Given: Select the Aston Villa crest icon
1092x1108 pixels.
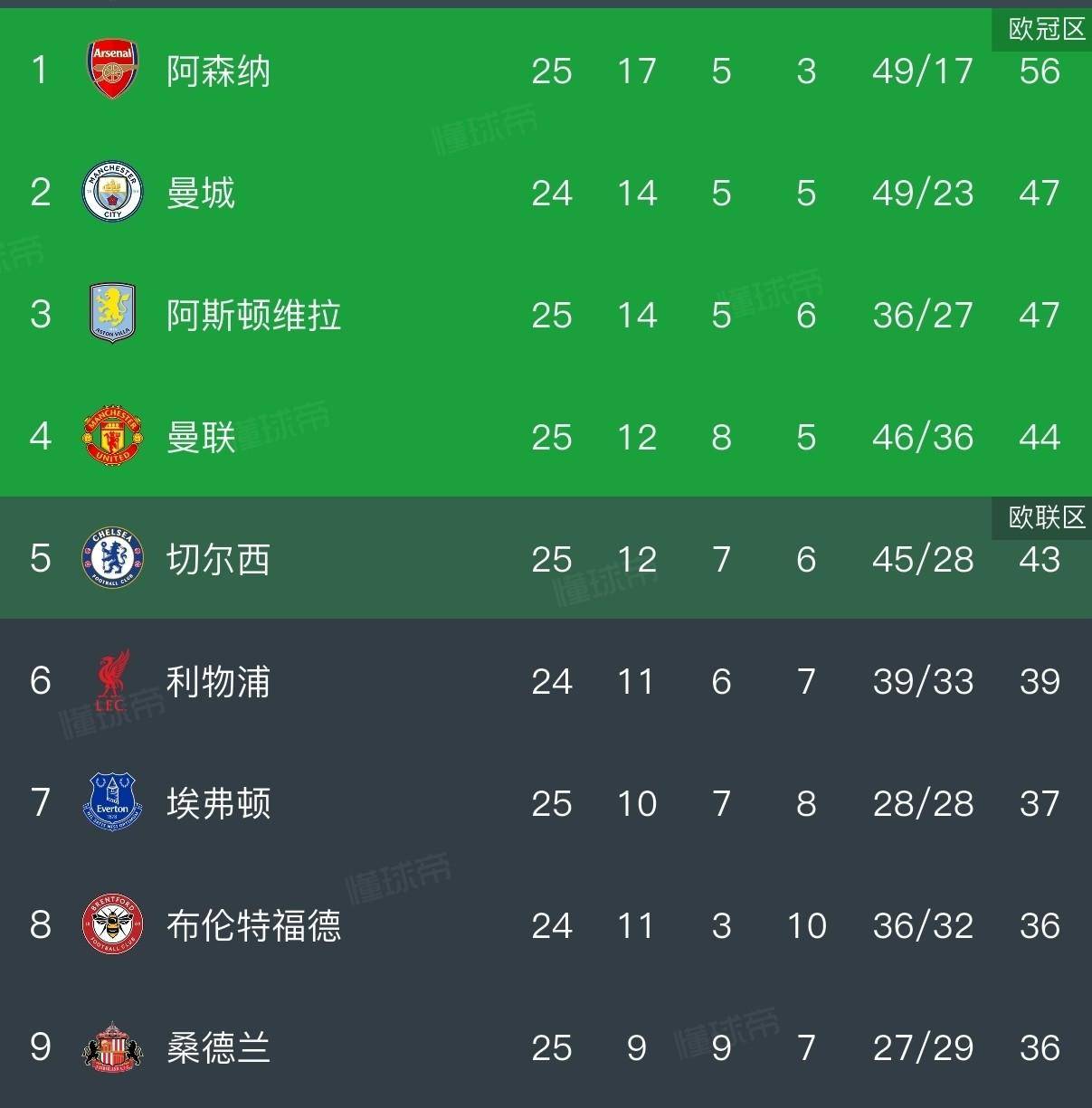Looking at the screenshot, I should click(112, 314).
